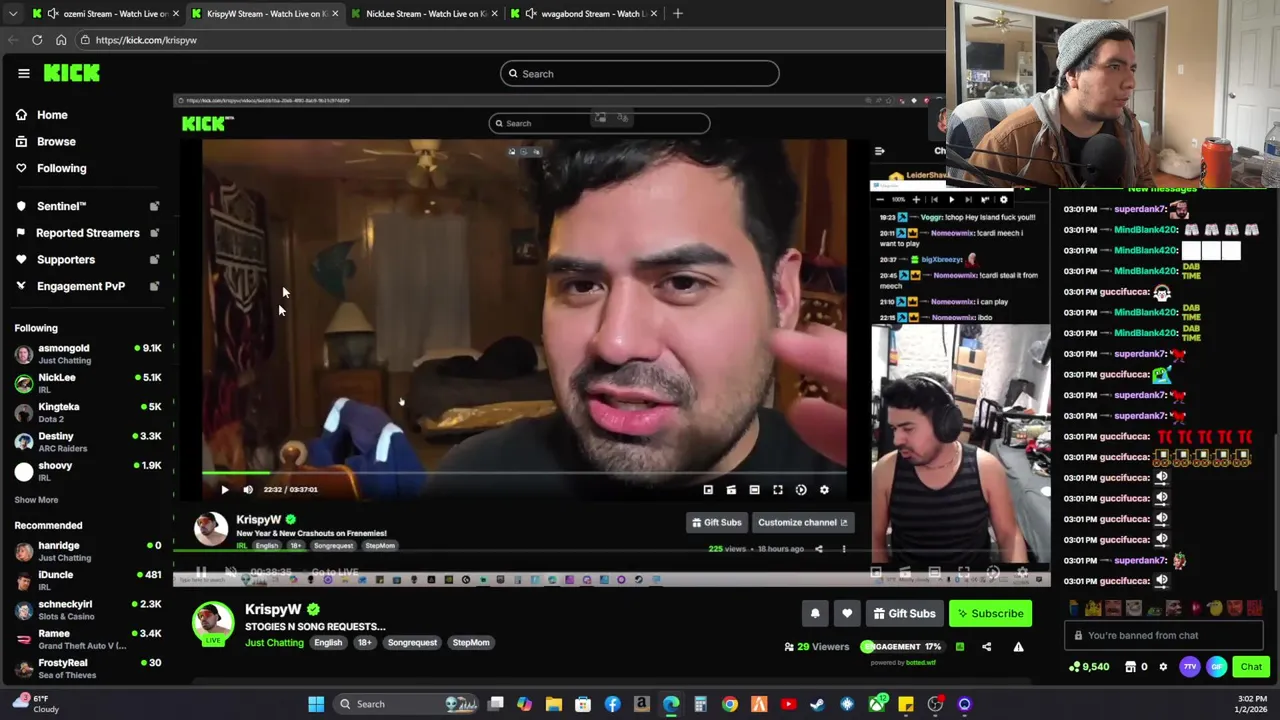Image resolution: width=1280 pixels, height=720 pixels.
Task: Play the VOD in embedded player
Action: coord(224,490)
